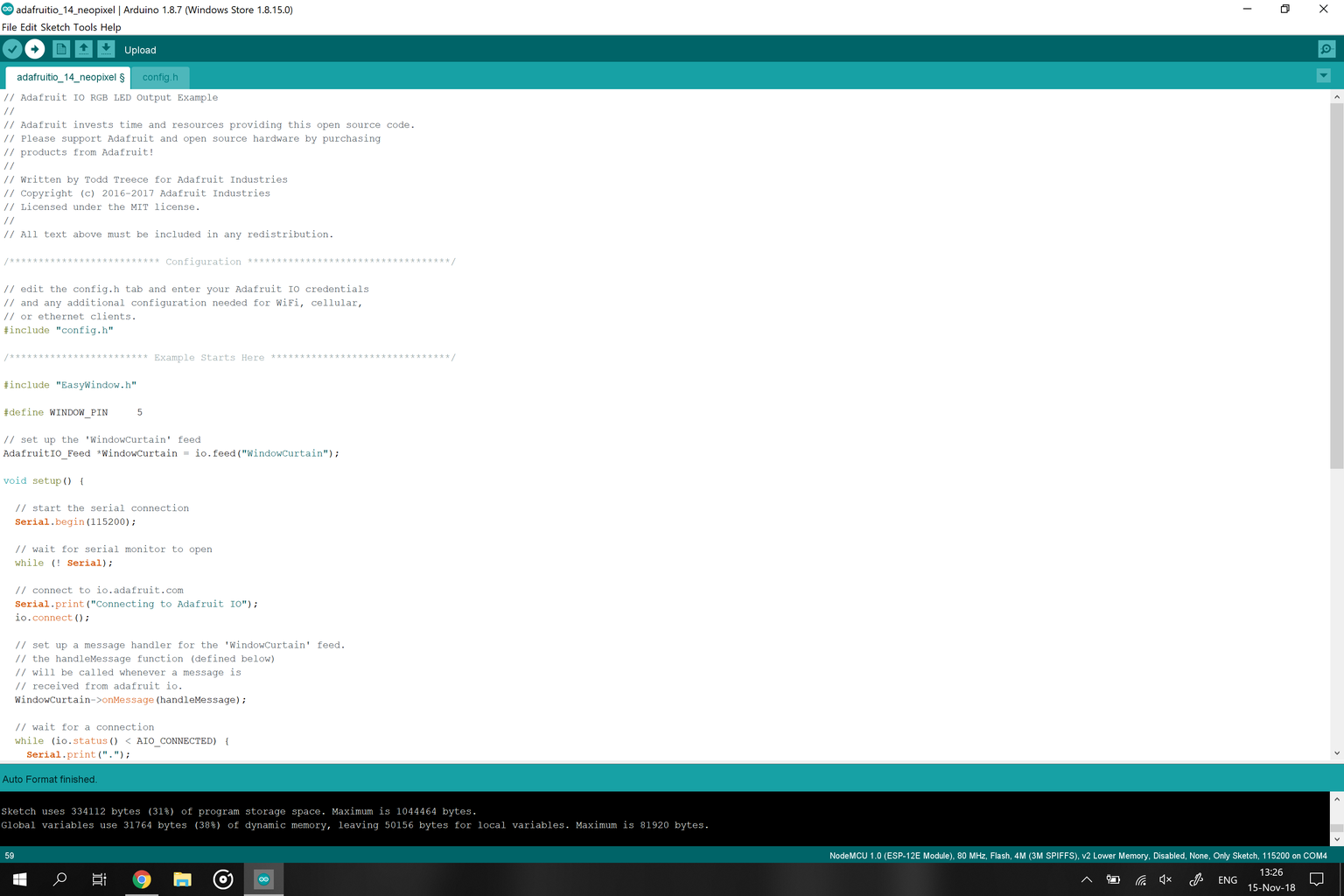Open Windows taskbar search
The width and height of the screenshot is (1344, 896).
click(59, 879)
